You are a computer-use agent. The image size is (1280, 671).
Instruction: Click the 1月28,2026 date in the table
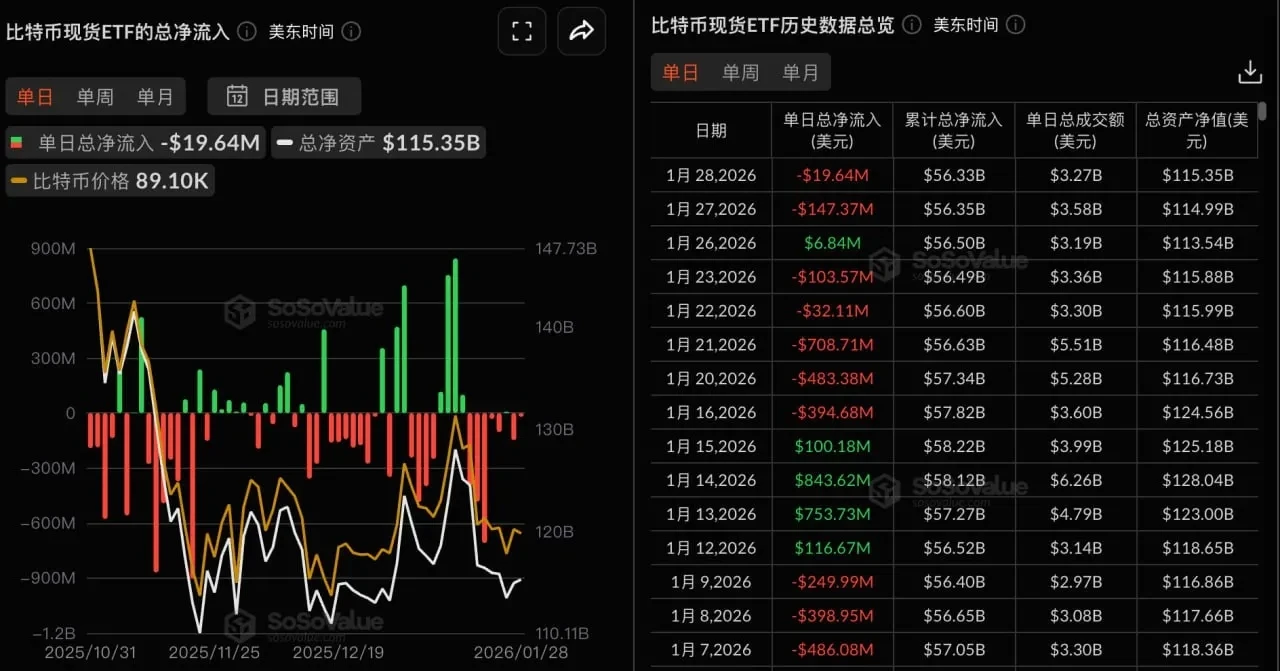click(710, 175)
